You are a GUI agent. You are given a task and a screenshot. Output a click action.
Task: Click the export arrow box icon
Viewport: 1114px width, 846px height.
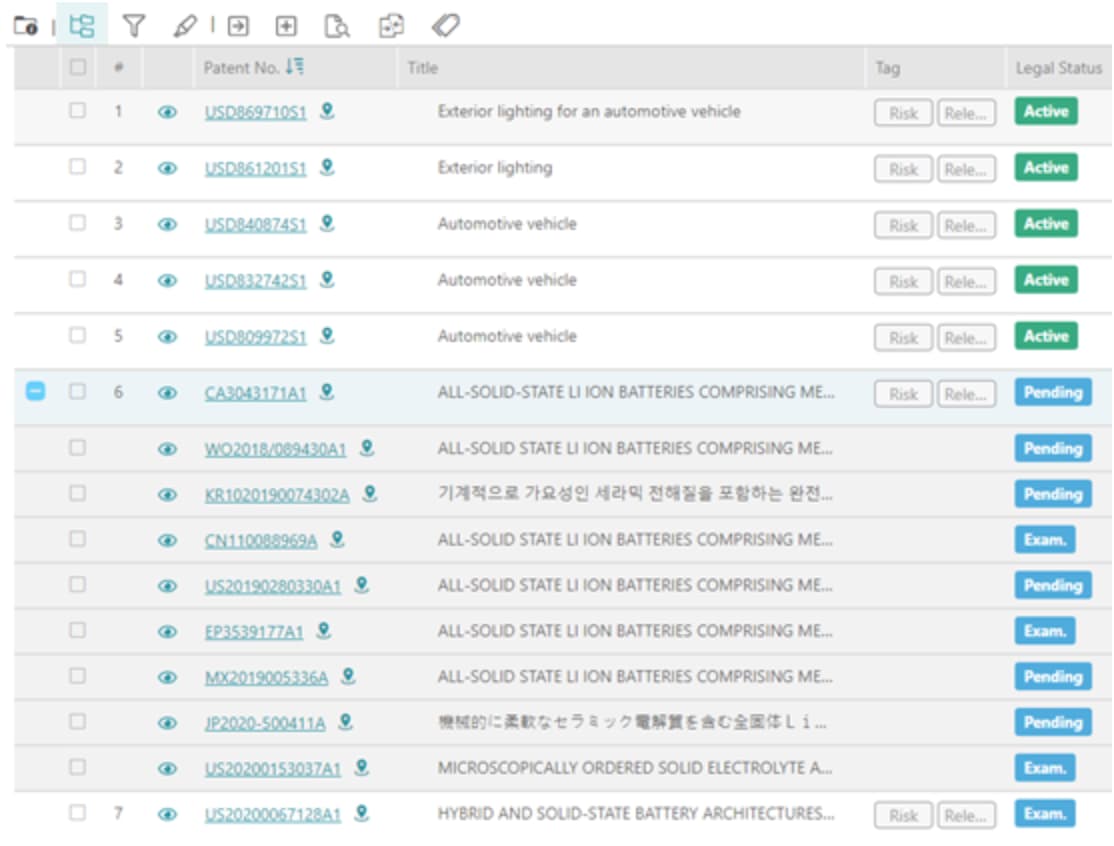pos(238,26)
